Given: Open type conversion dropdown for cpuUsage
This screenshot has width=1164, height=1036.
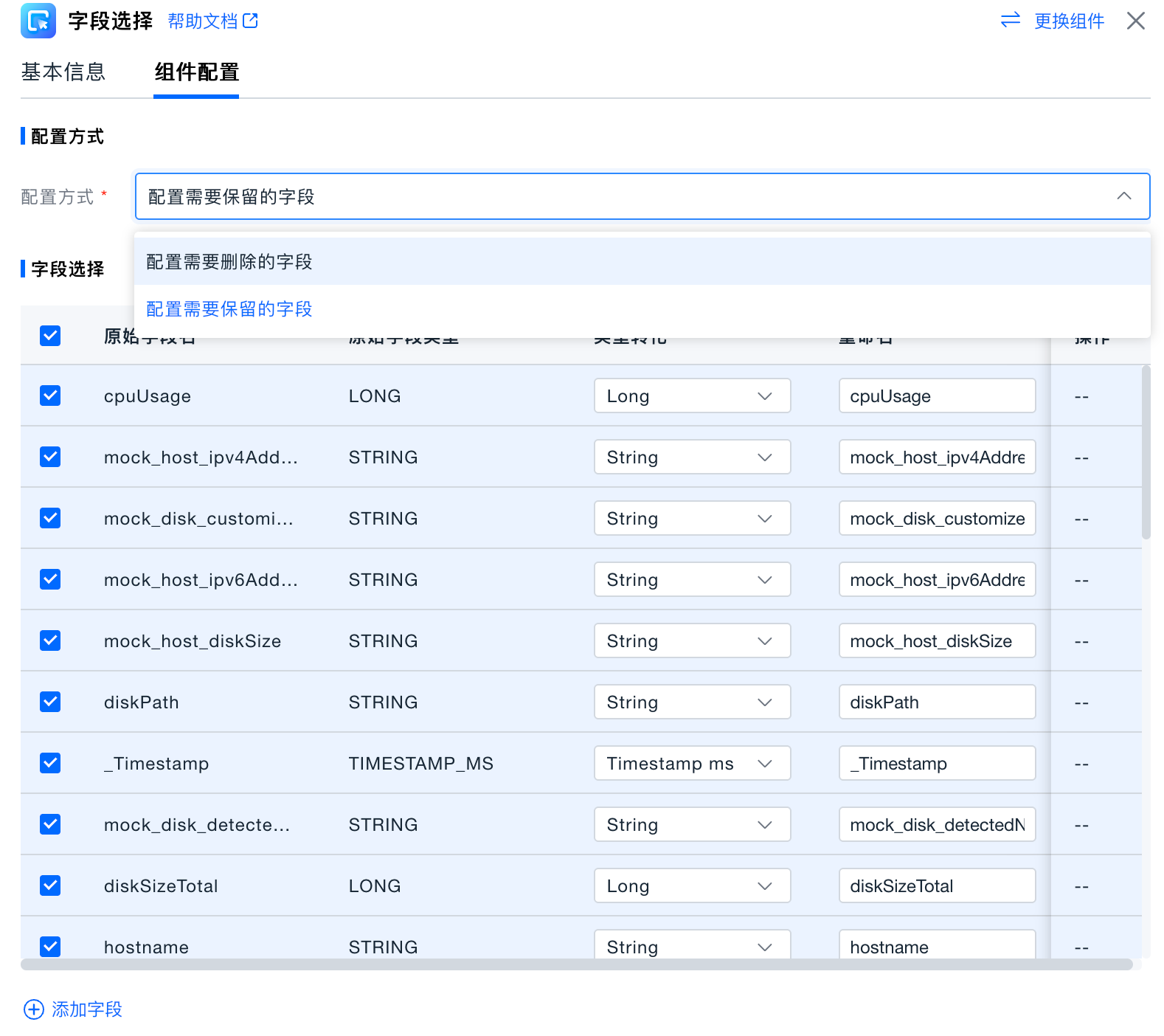Looking at the screenshot, I should (x=691, y=396).
